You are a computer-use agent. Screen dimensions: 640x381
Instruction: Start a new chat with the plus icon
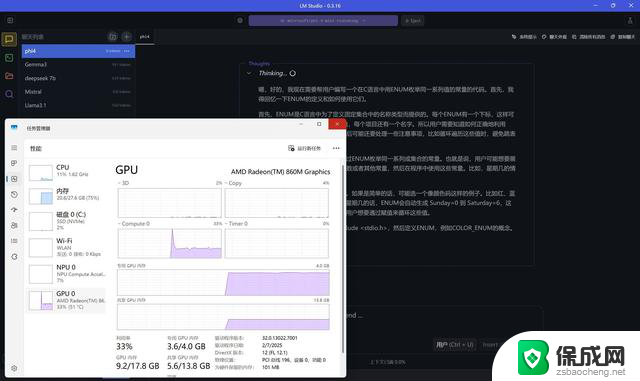(x=127, y=37)
